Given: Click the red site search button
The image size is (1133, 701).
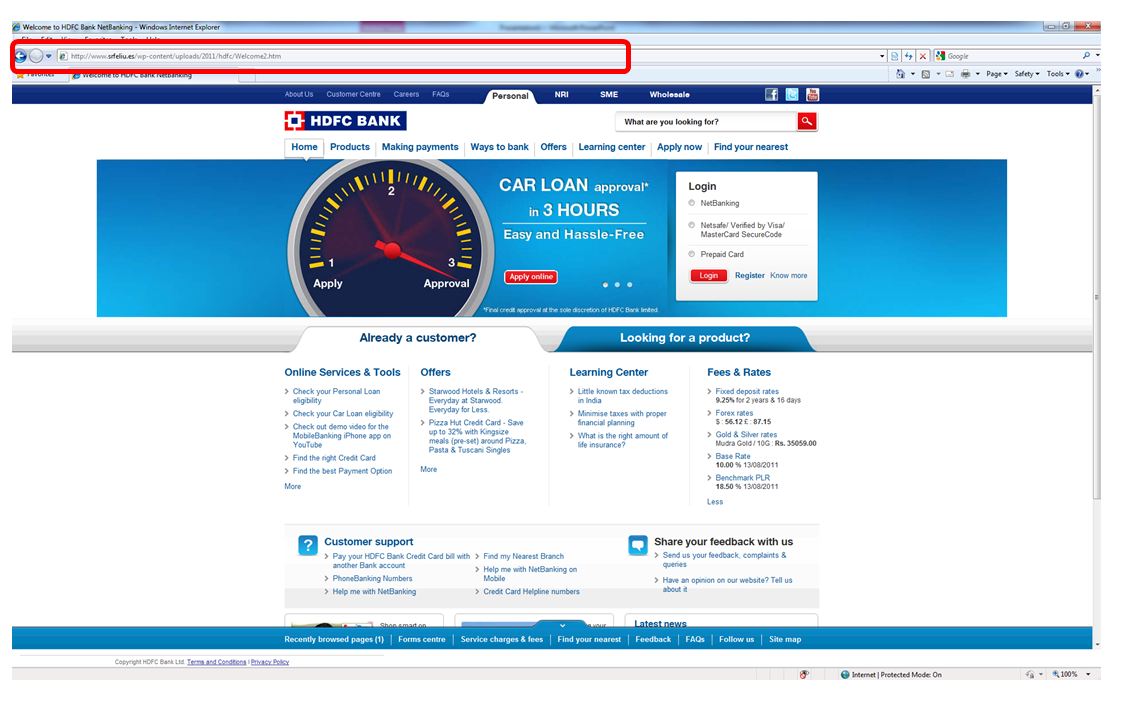Looking at the screenshot, I should [x=807, y=121].
